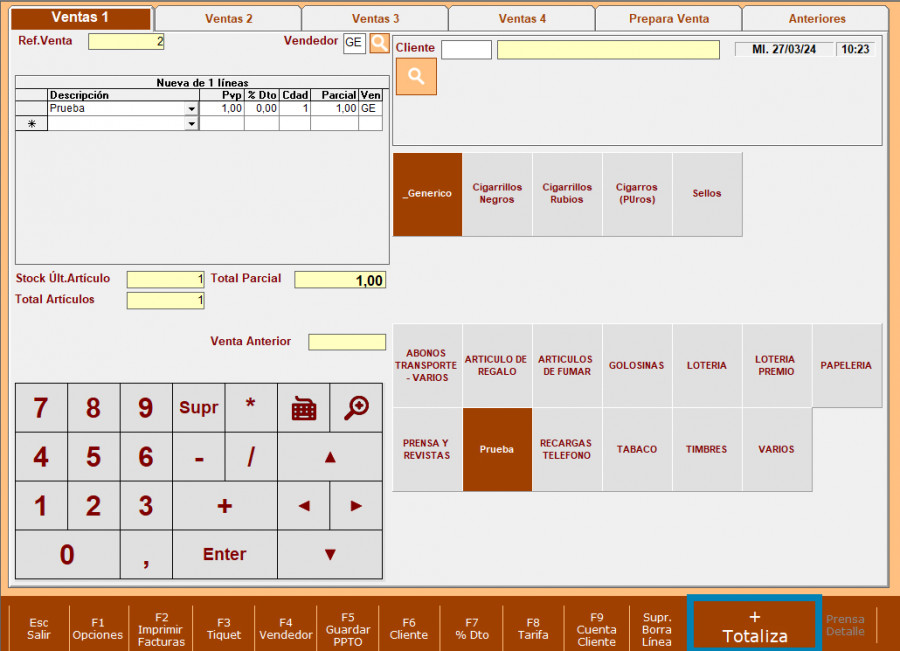Choose the TABACO family button
The image size is (900, 651).
[636, 450]
